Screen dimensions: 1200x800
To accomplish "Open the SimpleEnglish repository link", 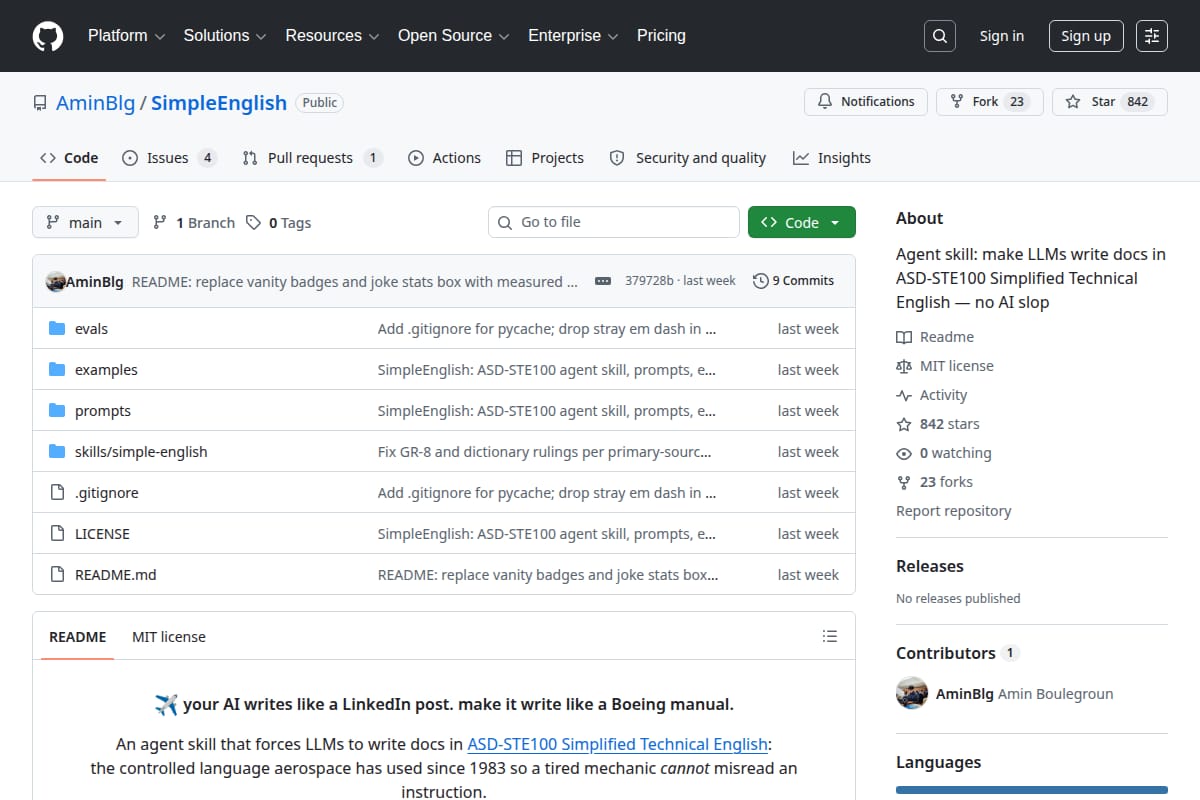I will coord(219,103).
